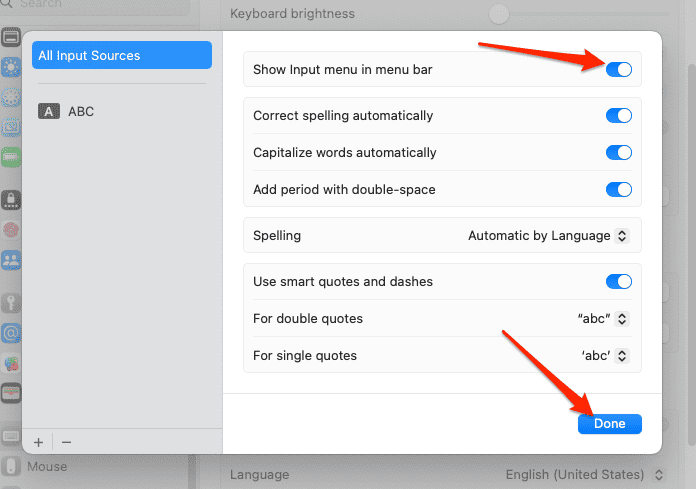The width and height of the screenshot is (696, 489).
Task: Toggle Add period with double-space switch
Action: [x=619, y=189]
